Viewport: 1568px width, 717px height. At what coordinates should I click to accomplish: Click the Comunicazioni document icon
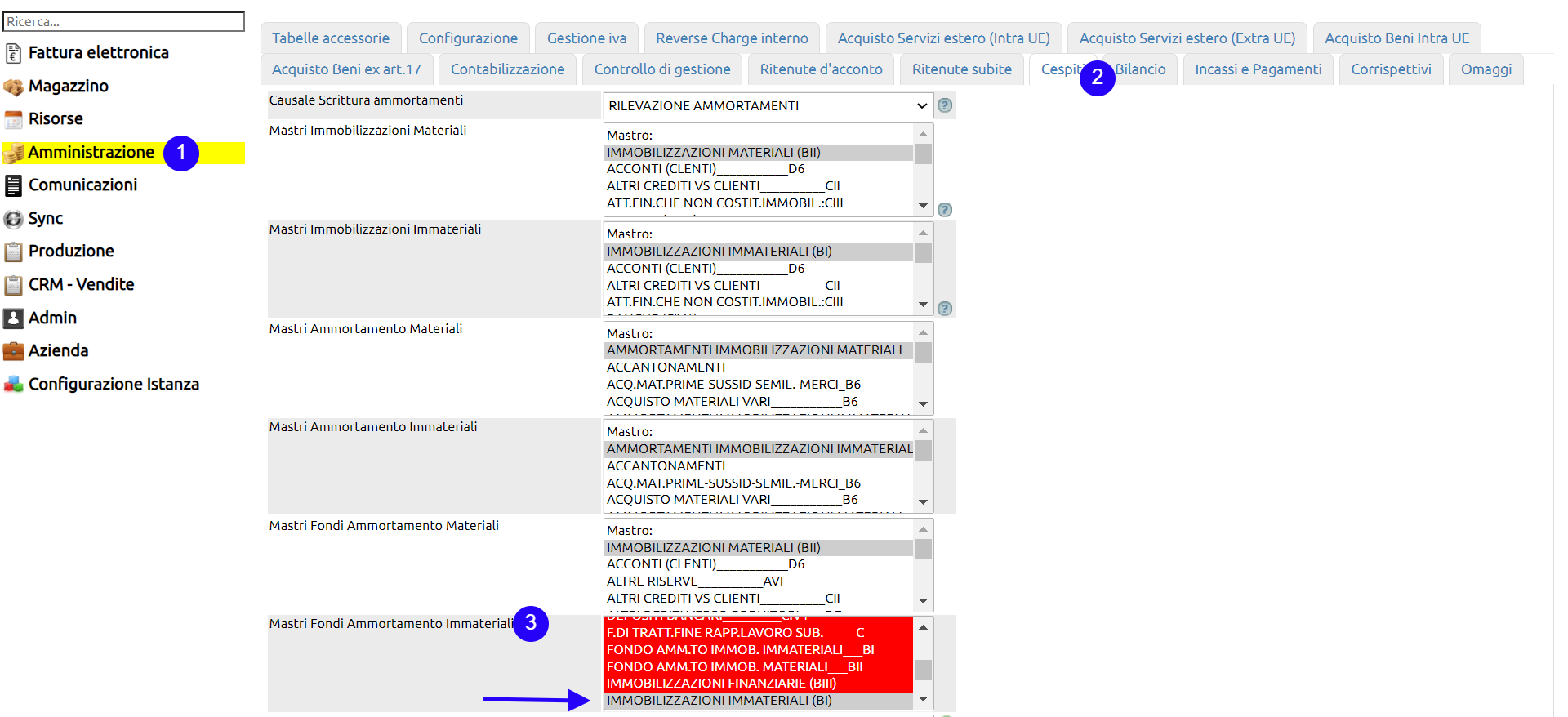point(13,185)
